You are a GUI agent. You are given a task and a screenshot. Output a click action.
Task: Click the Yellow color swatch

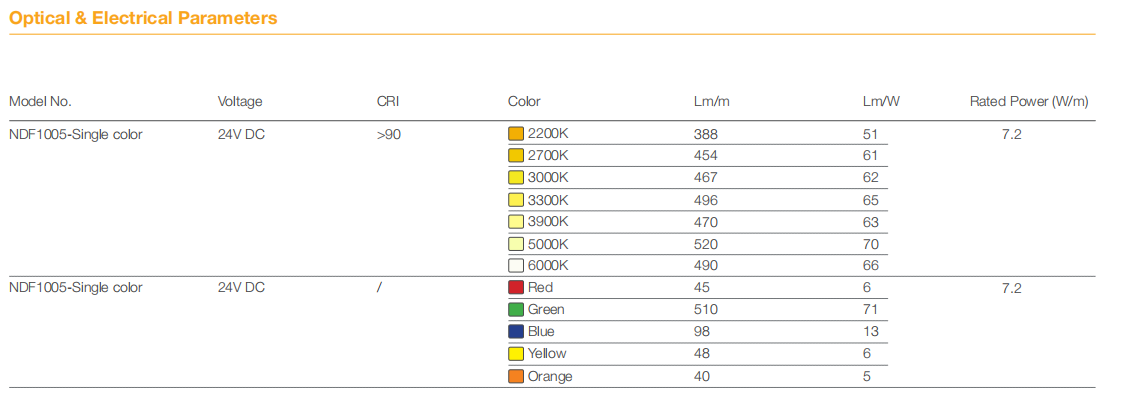[x=516, y=354]
